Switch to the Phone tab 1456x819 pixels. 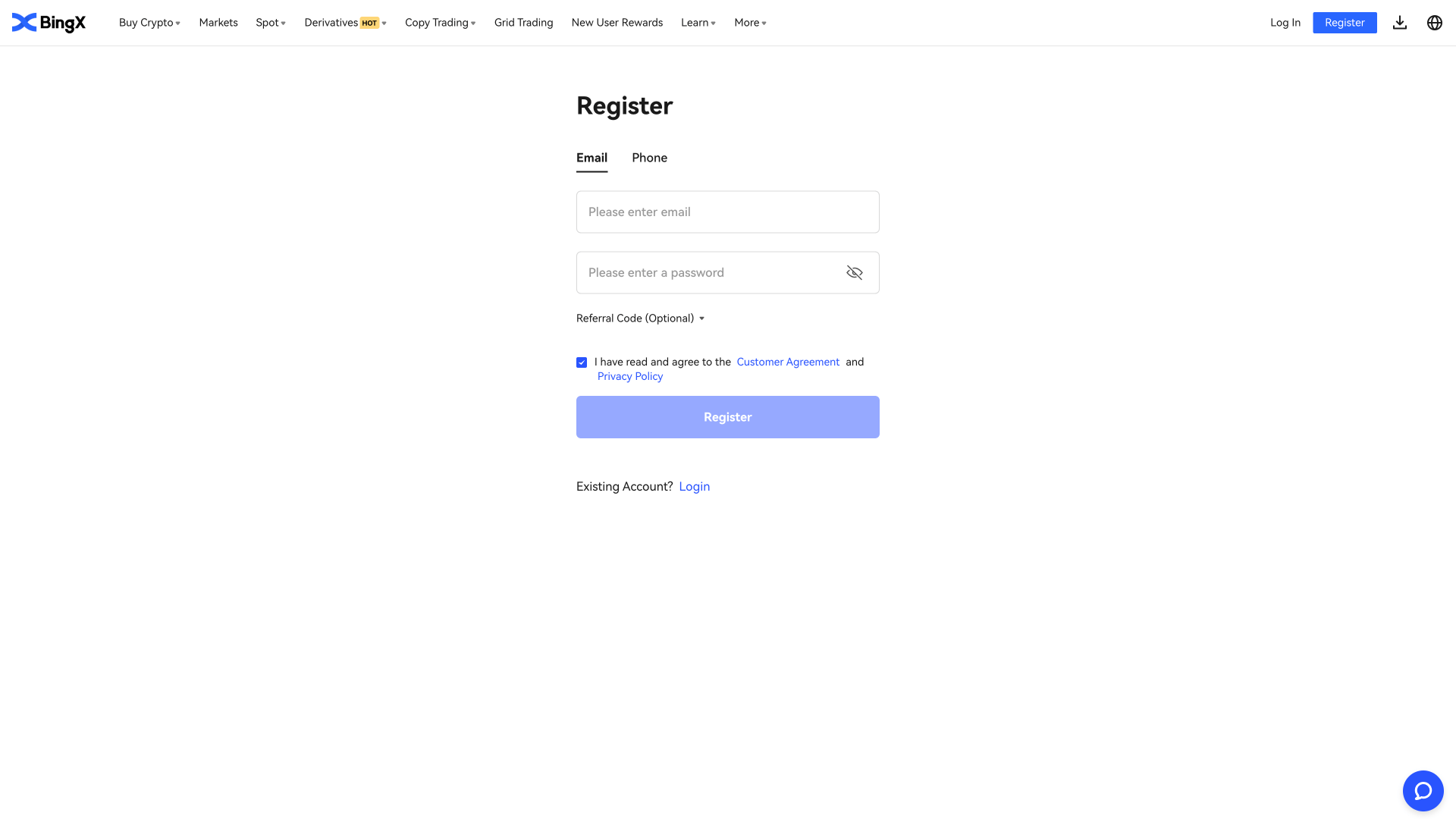pos(649,158)
